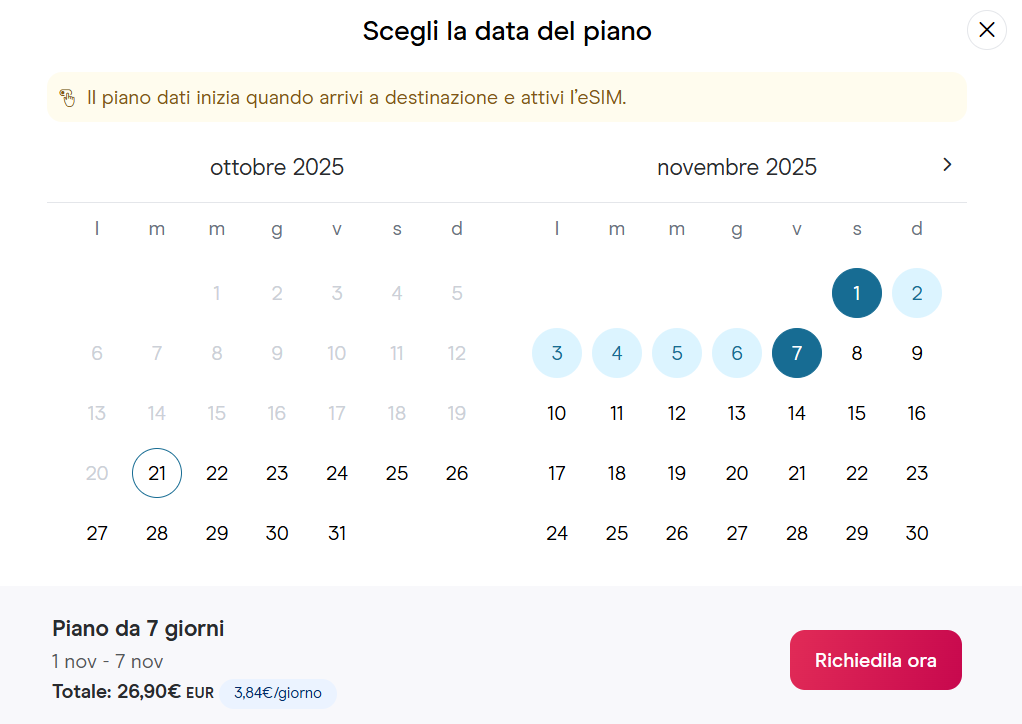This screenshot has height=724, width=1022.
Task: Pick October 31 on calendar
Action: coord(337,533)
